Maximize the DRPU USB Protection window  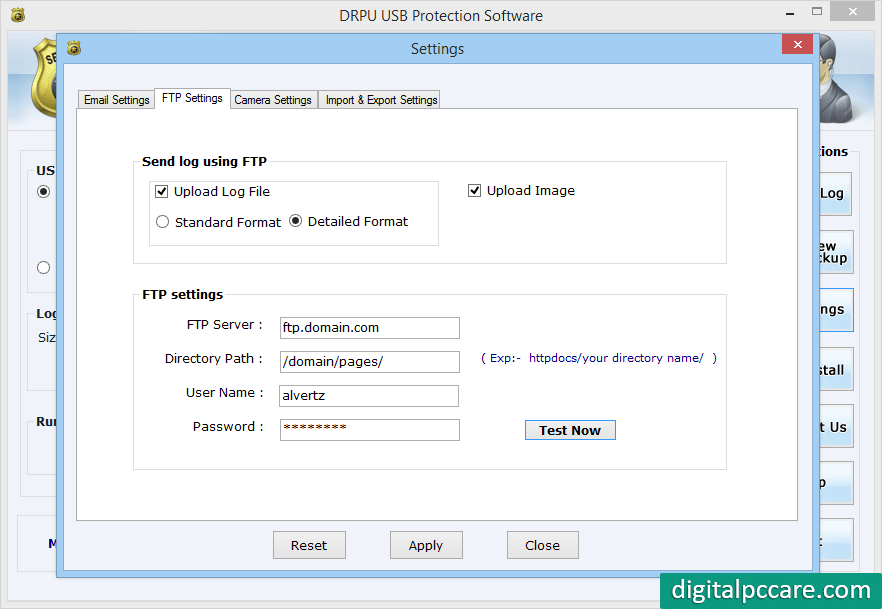[x=817, y=11]
